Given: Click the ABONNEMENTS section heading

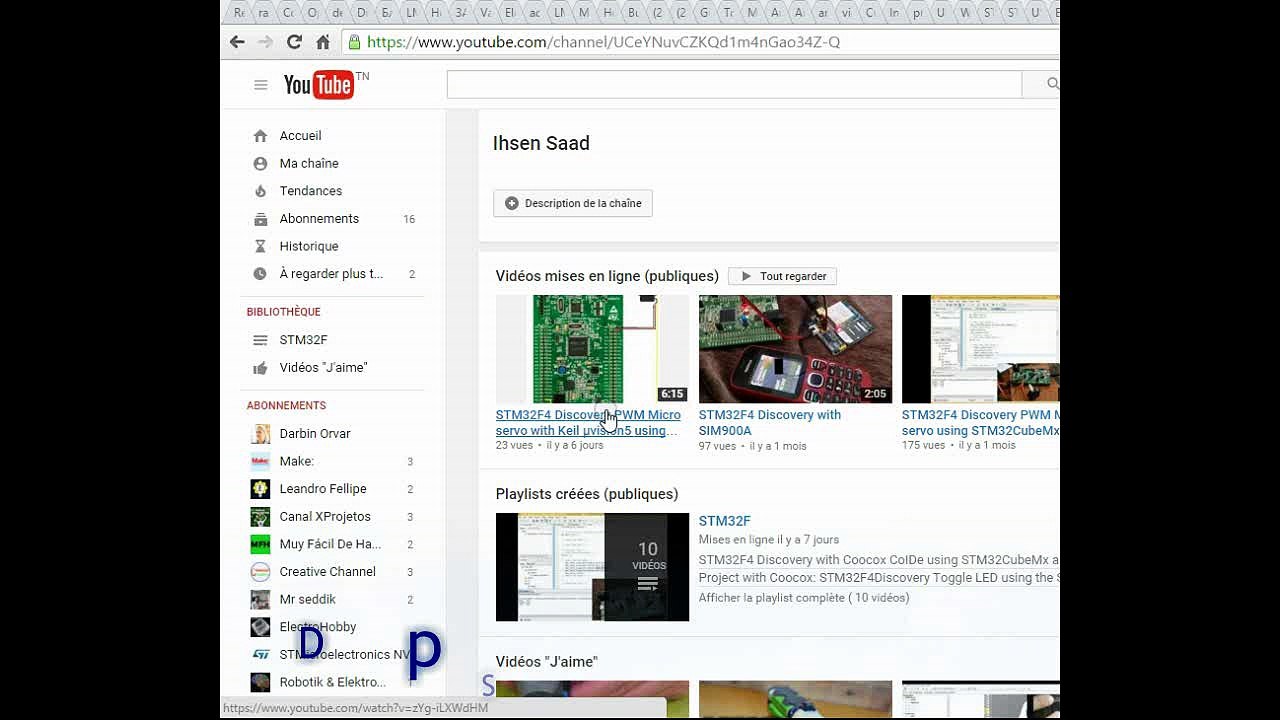Looking at the screenshot, I should tap(286, 406).
